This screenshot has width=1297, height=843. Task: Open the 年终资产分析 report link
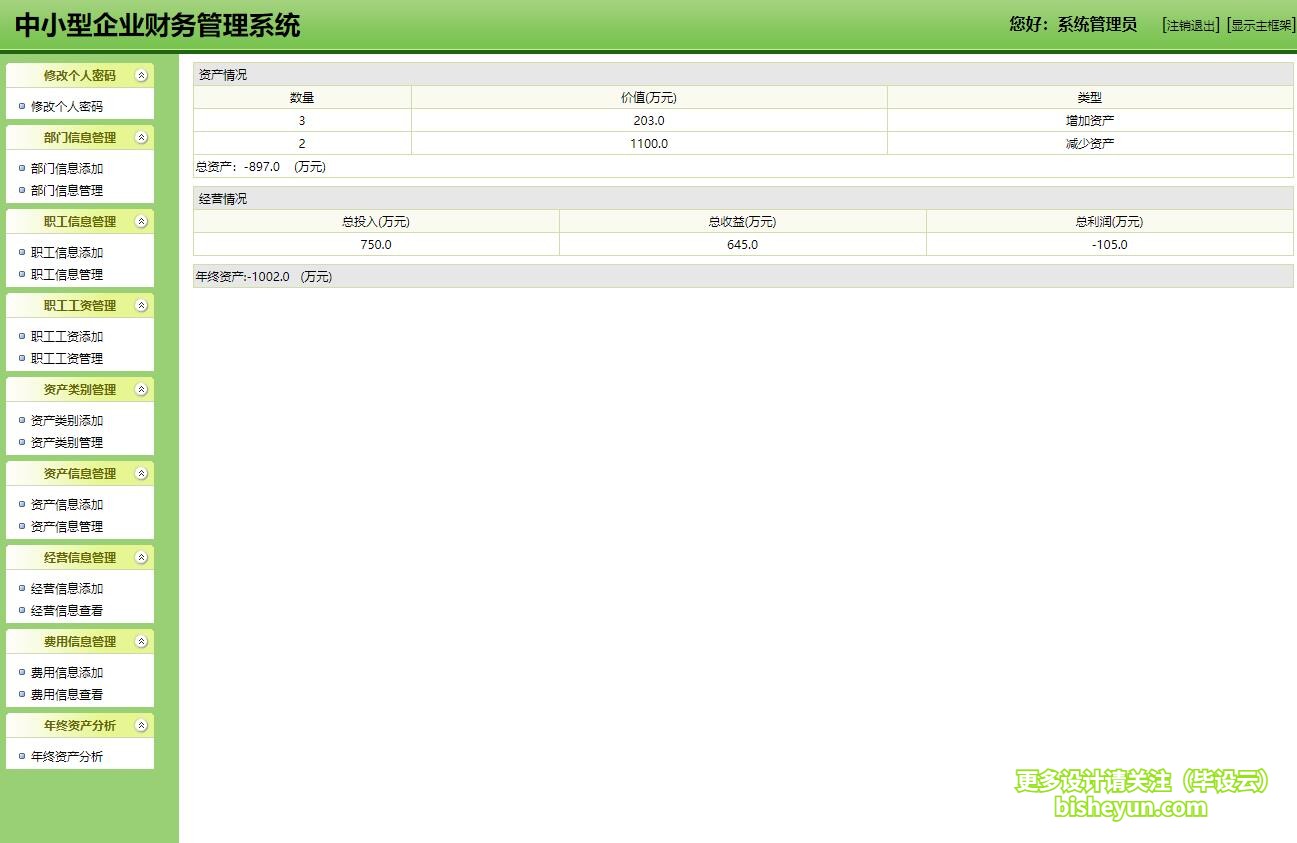[x=67, y=757]
